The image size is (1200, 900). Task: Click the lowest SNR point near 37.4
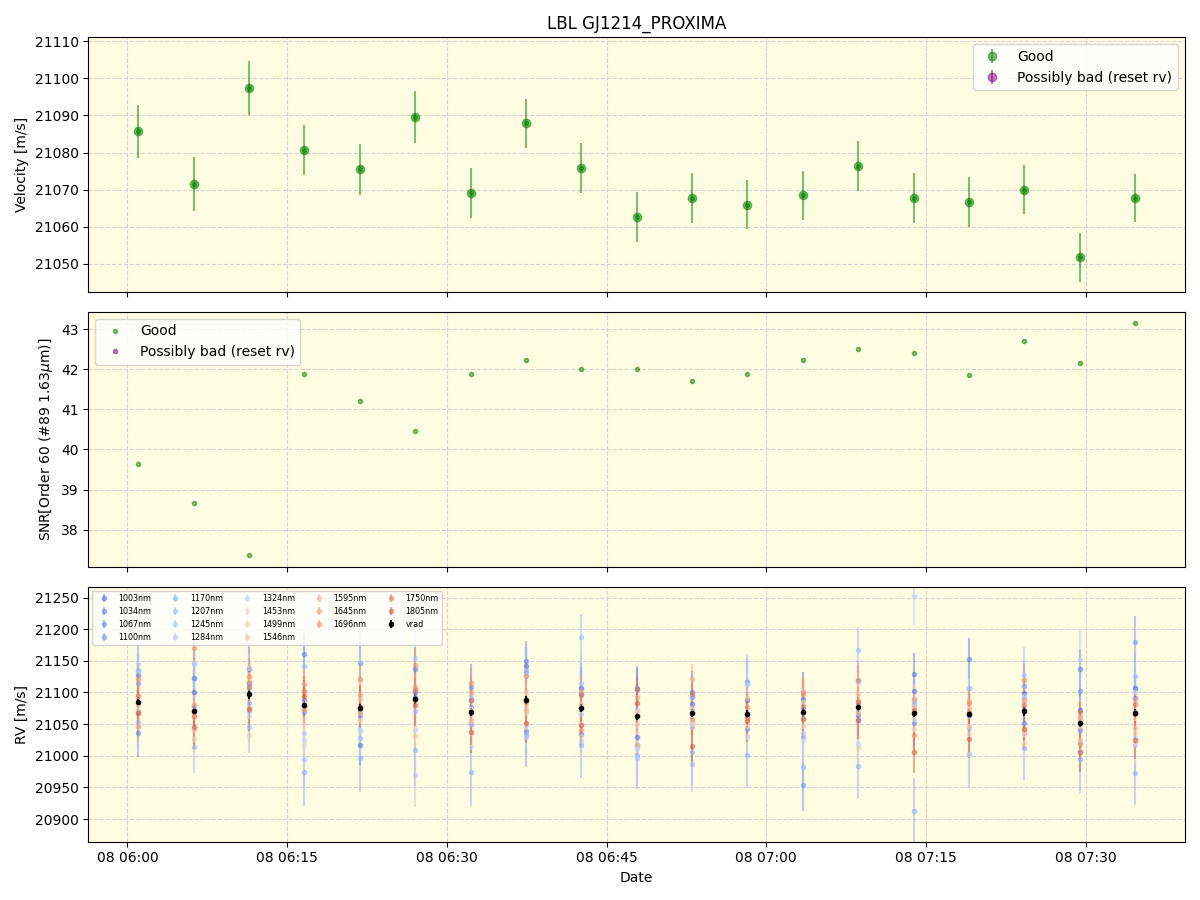[x=249, y=555]
